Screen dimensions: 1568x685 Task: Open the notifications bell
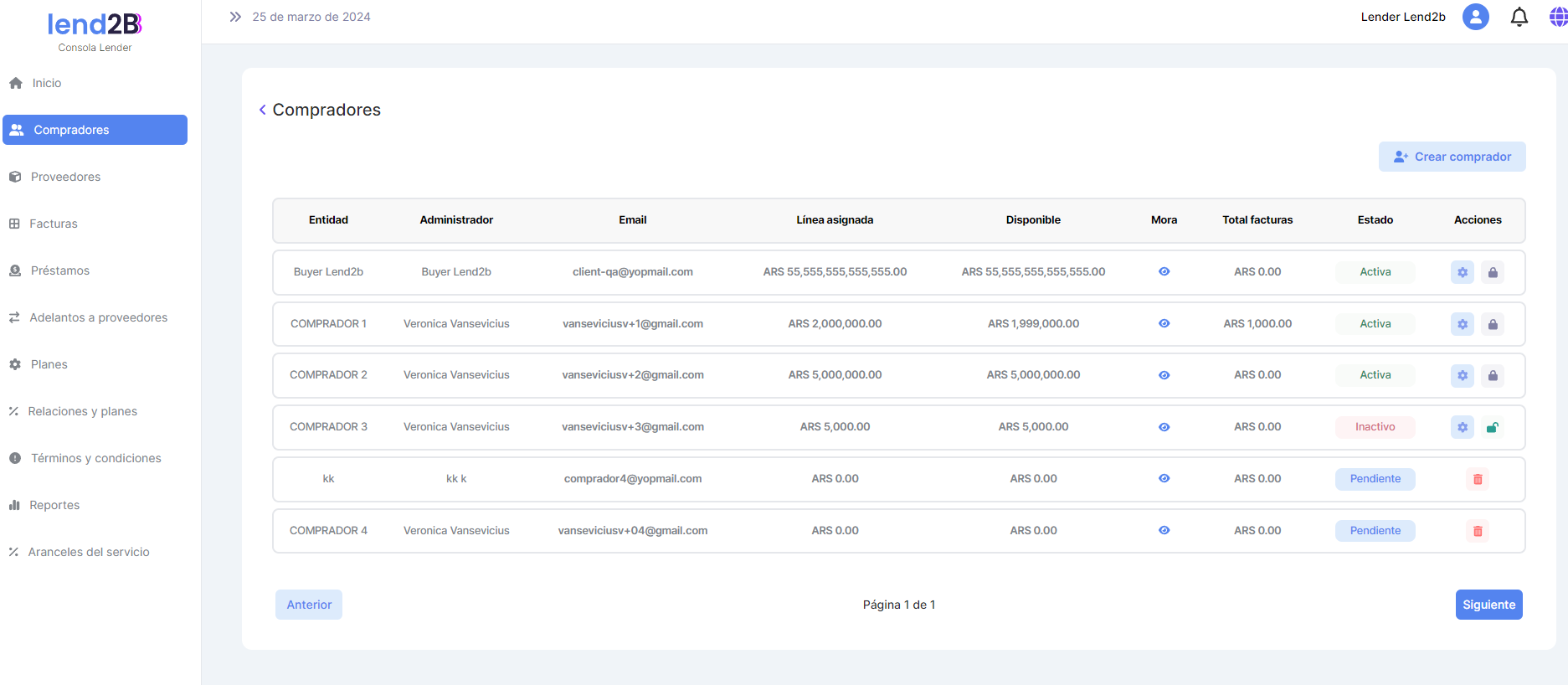[x=1519, y=17]
